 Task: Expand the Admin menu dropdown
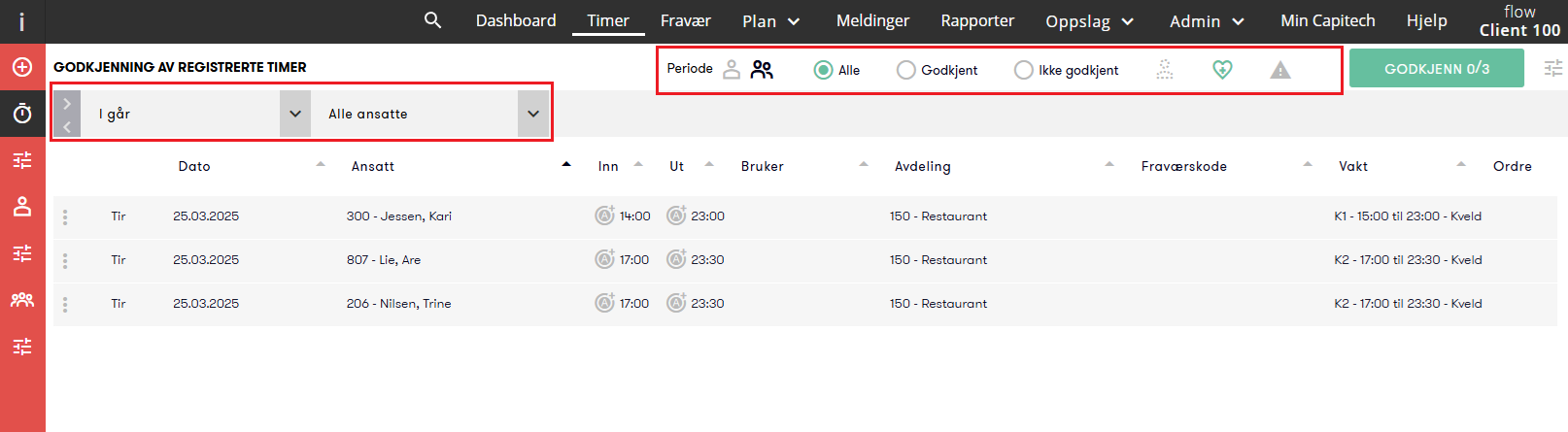click(x=1207, y=21)
